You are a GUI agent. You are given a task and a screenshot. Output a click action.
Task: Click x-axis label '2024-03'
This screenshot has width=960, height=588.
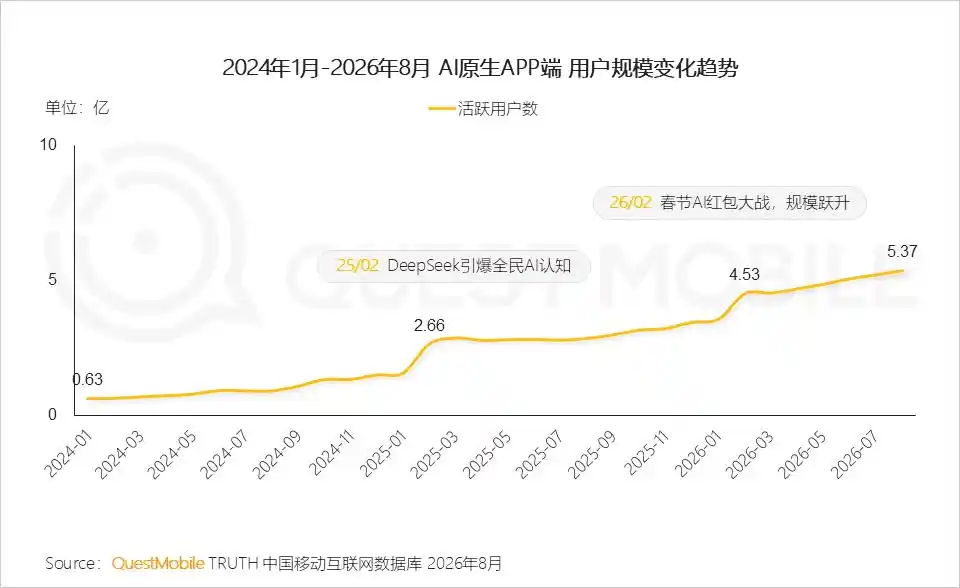(x=119, y=453)
